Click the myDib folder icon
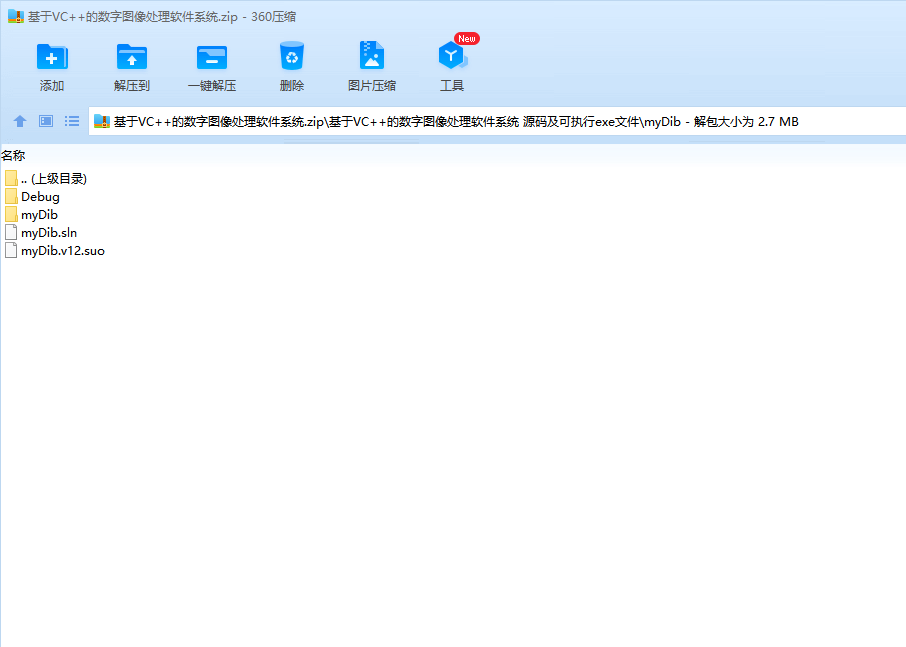Image resolution: width=906 pixels, height=647 pixels. [x=11, y=214]
